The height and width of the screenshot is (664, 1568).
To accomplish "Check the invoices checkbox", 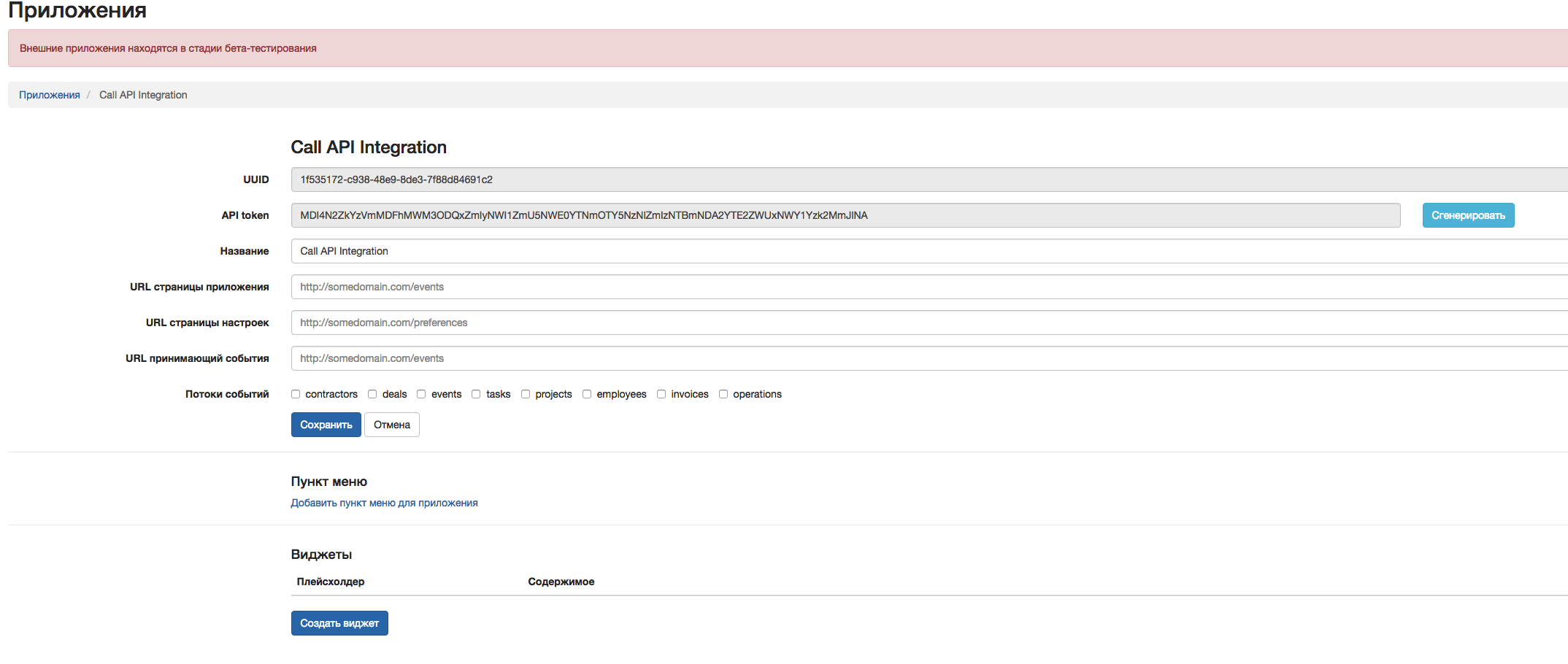I will (661, 394).
